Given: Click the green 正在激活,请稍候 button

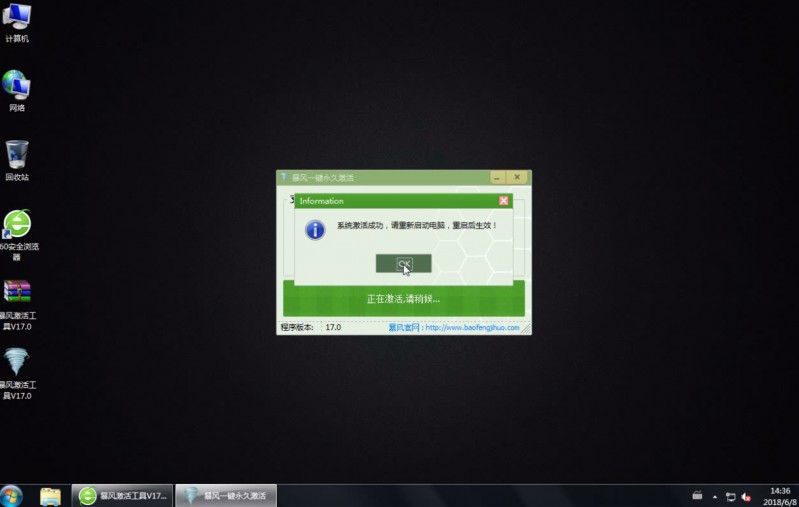Looking at the screenshot, I should pos(404,299).
